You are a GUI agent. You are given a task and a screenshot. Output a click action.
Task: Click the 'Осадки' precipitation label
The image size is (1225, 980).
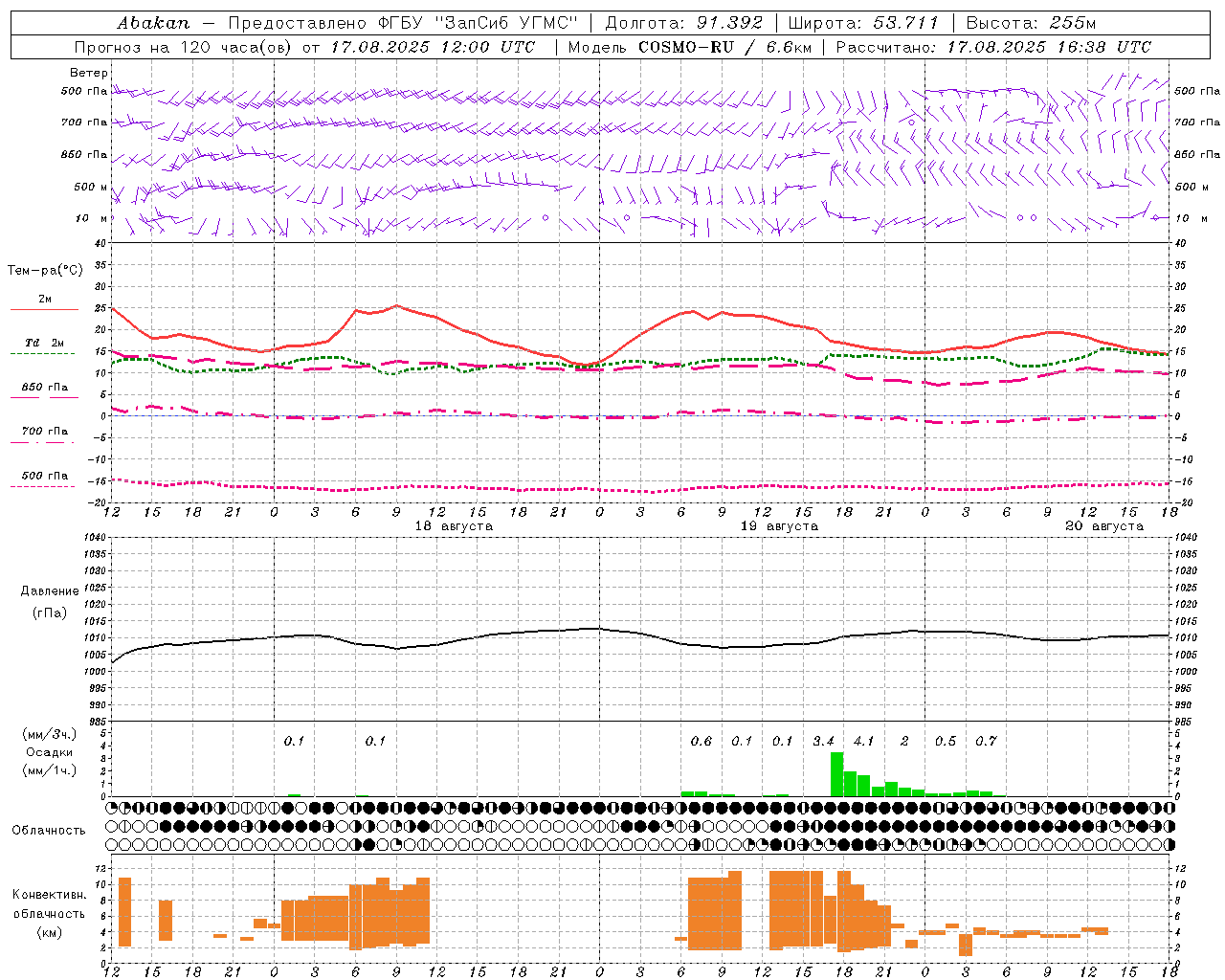pyautogui.click(x=50, y=752)
